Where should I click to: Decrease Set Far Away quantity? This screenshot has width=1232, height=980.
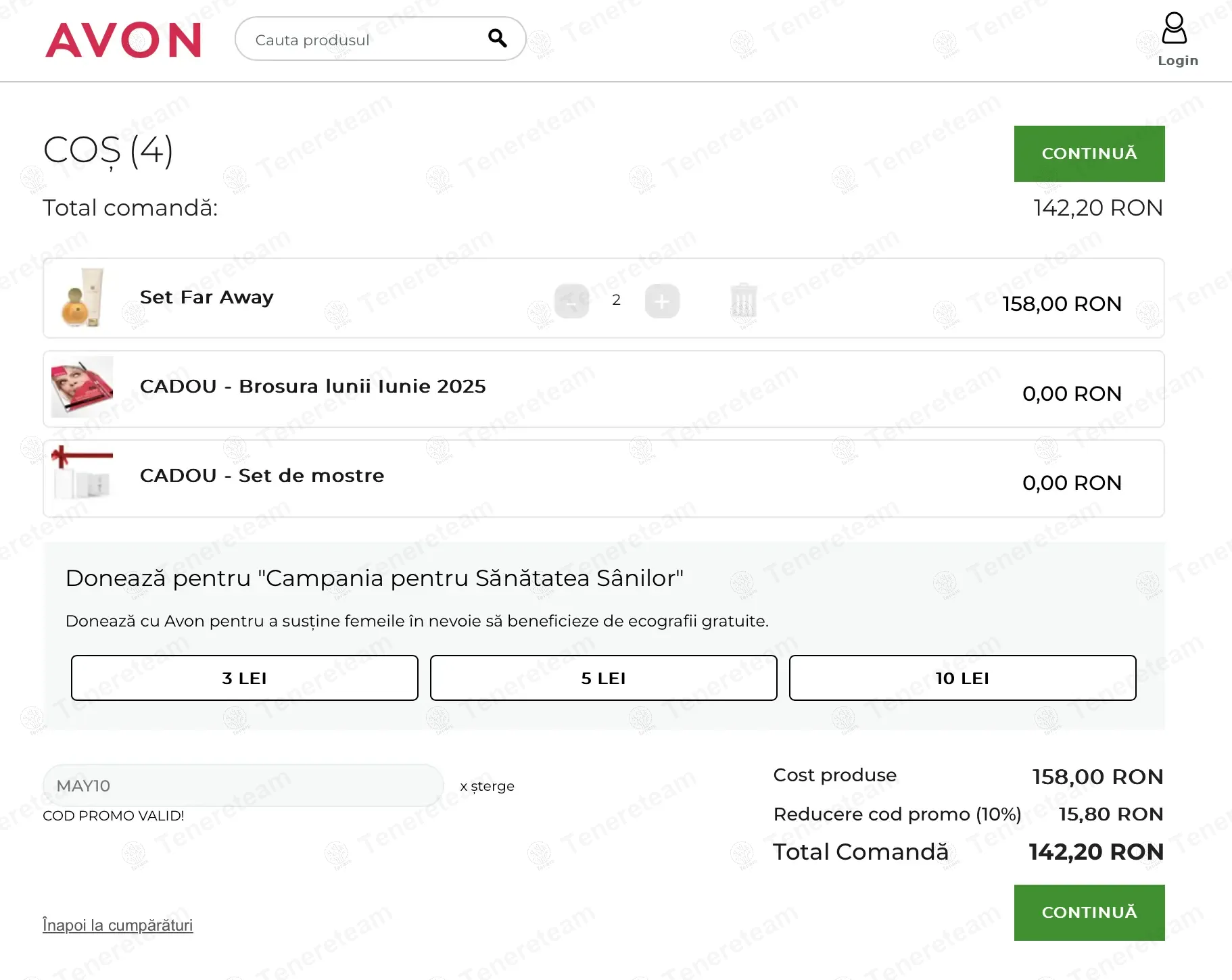pyautogui.click(x=571, y=301)
